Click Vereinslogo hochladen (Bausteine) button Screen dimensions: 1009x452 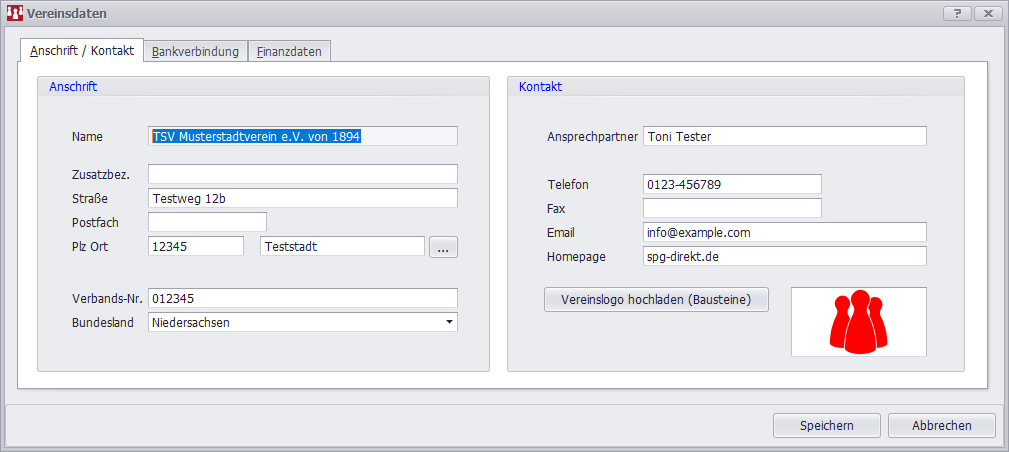(656, 300)
